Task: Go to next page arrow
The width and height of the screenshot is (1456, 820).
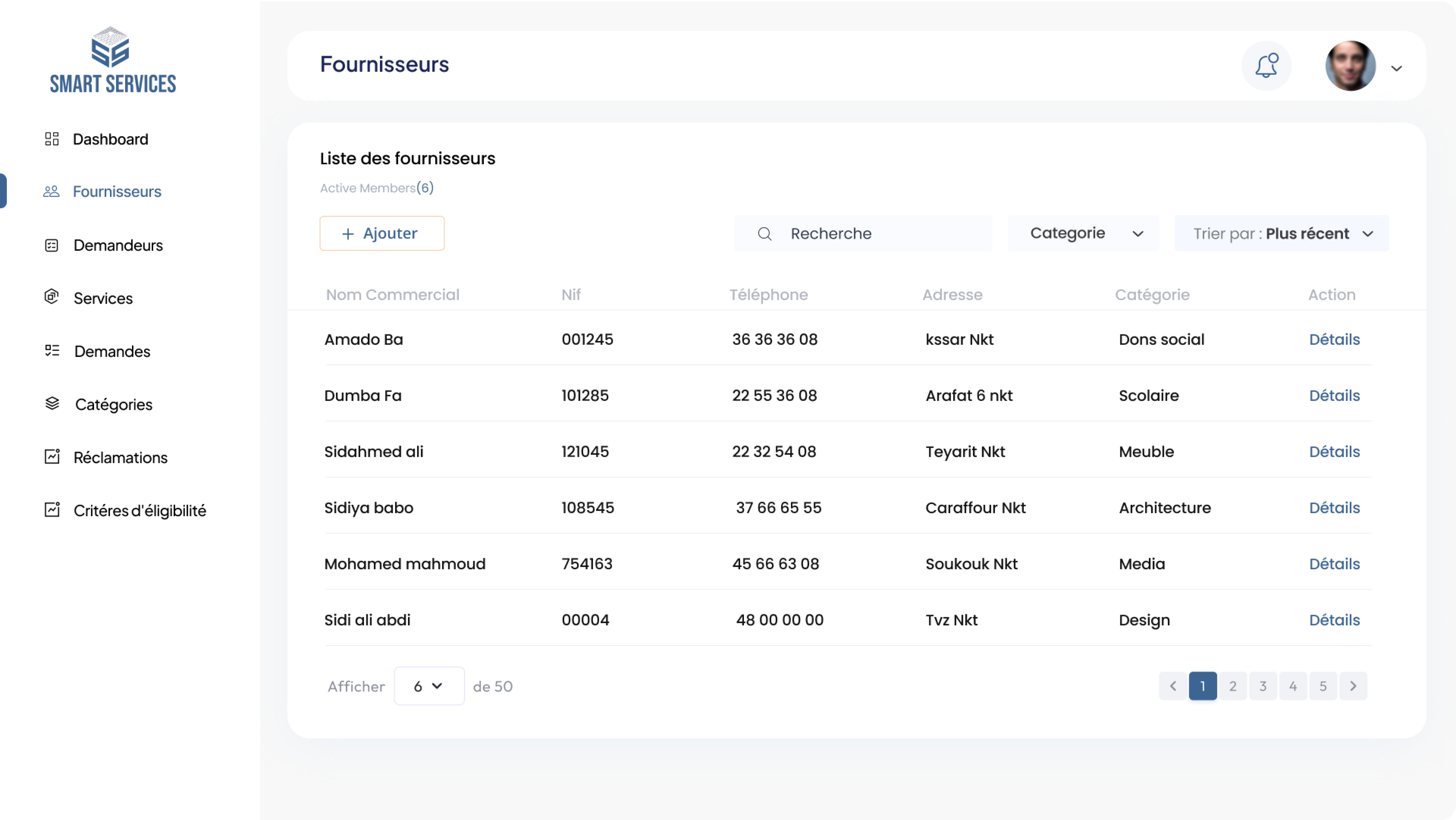Action: pyautogui.click(x=1353, y=686)
